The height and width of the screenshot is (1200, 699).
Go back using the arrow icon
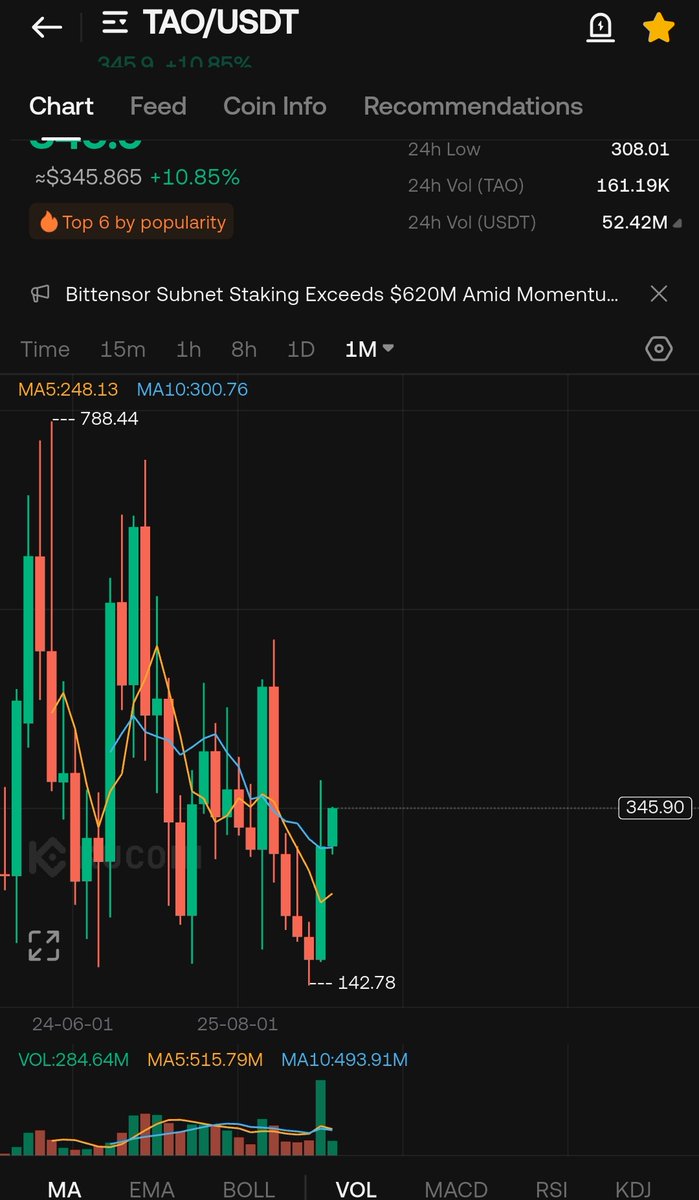(47, 27)
